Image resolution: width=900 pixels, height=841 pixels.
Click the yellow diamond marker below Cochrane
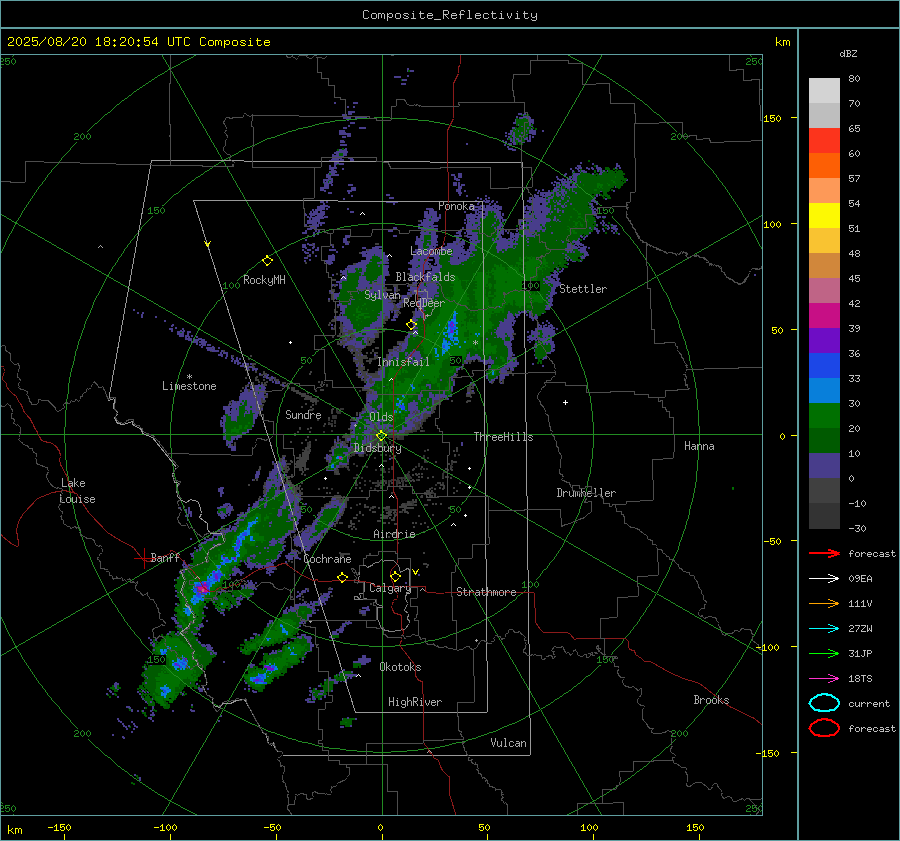point(342,577)
